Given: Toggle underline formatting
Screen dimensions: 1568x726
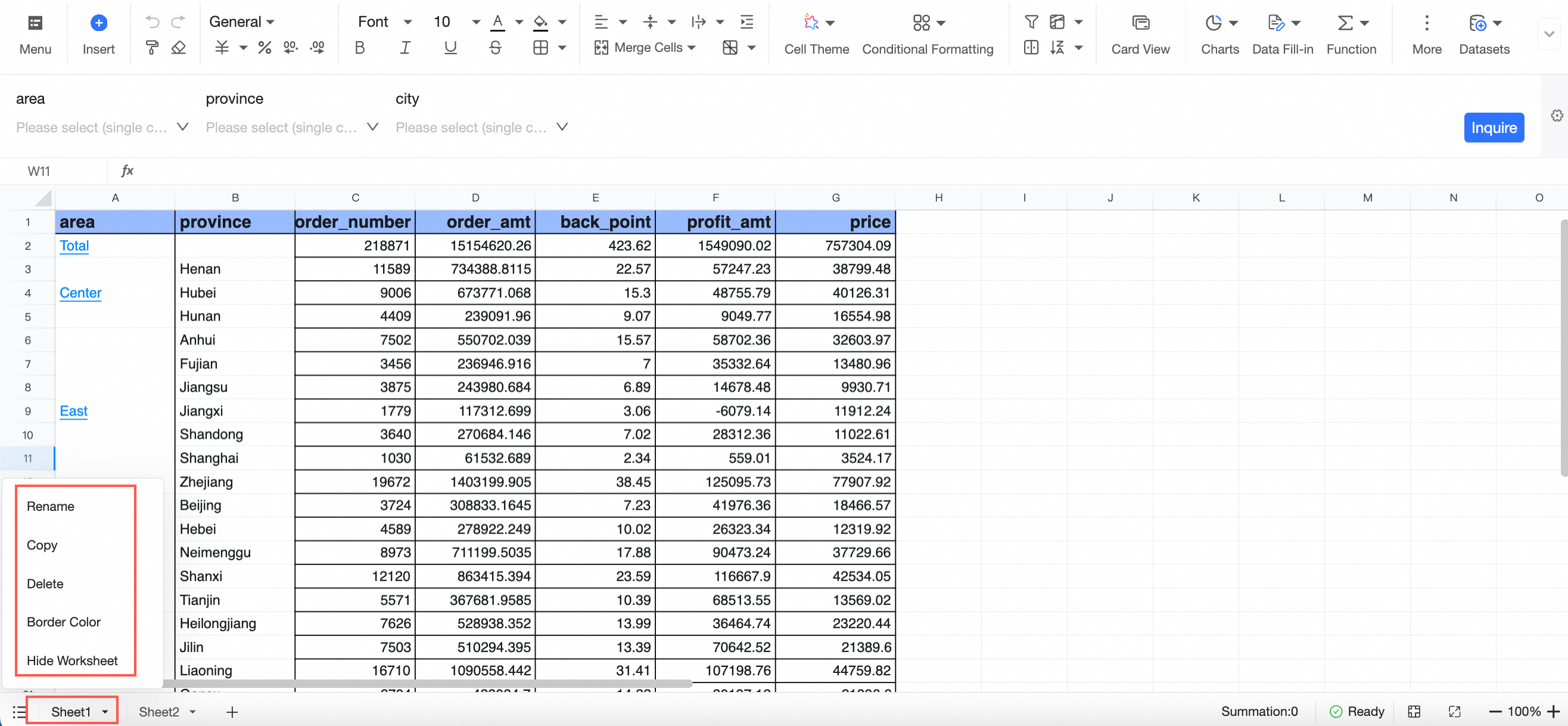Looking at the screenshot, I should (450, 48).
